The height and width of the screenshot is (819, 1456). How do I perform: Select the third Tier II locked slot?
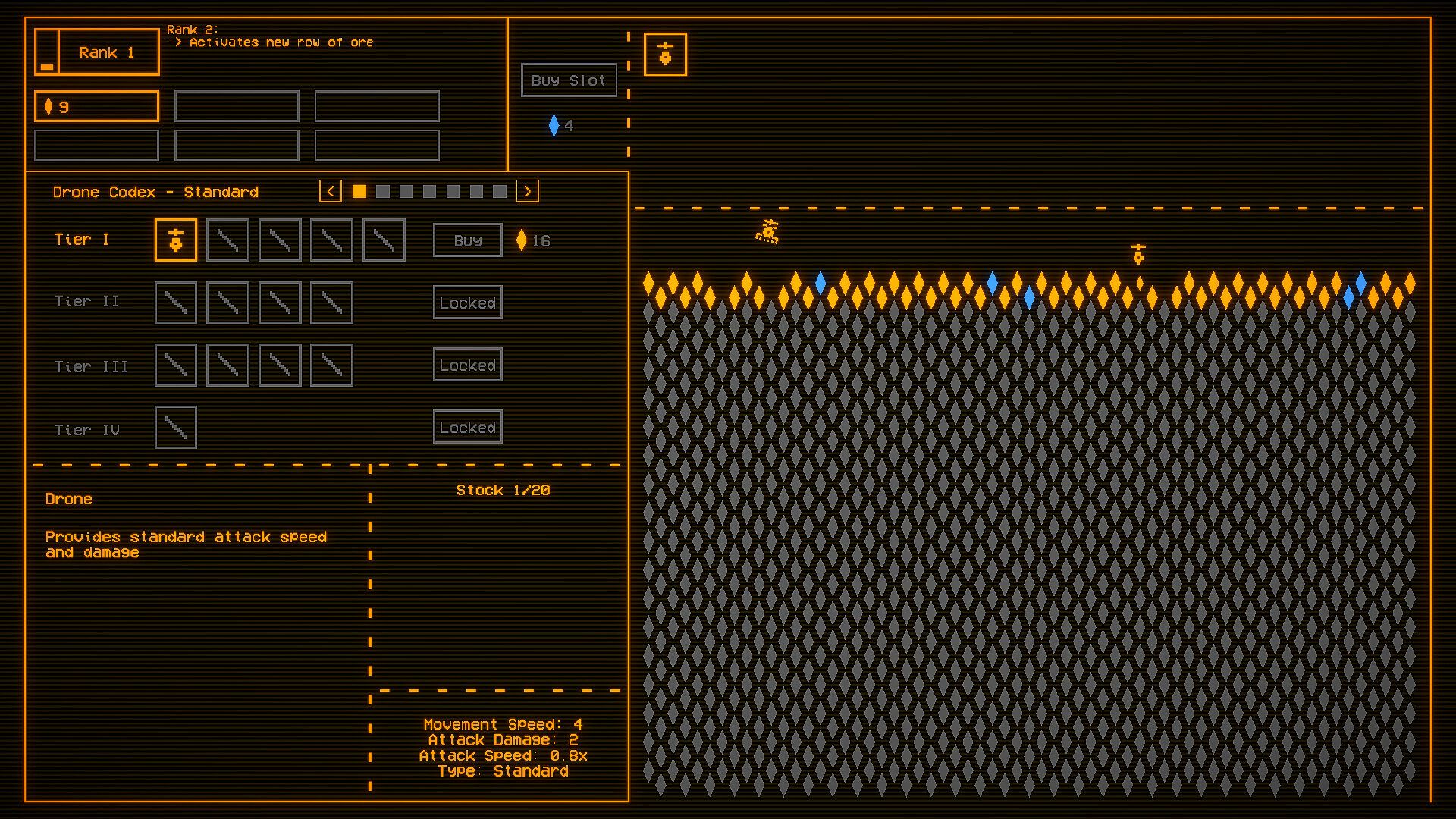click(x=280, y=303)
